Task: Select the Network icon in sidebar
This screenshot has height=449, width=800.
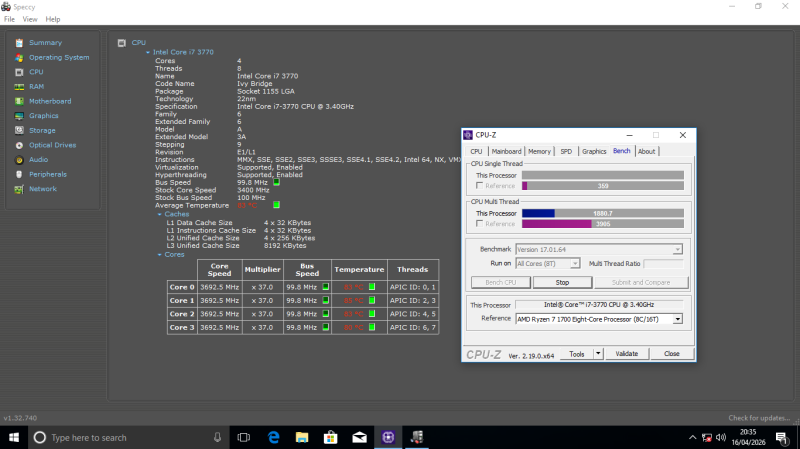Action: 19,189
